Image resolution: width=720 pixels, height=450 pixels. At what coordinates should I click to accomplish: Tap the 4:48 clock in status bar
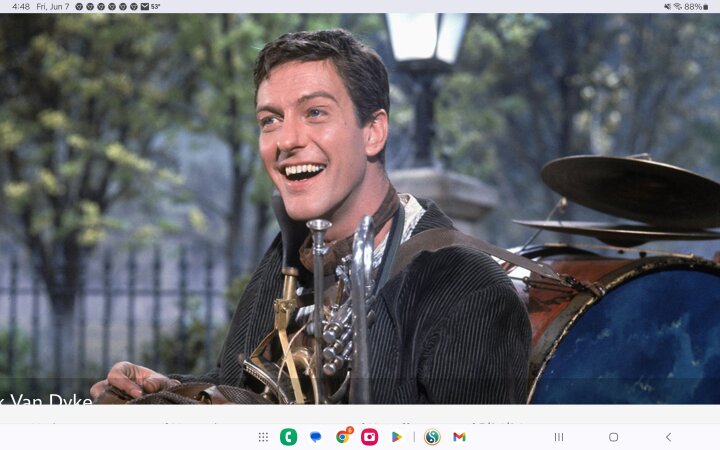pos(21,6)
